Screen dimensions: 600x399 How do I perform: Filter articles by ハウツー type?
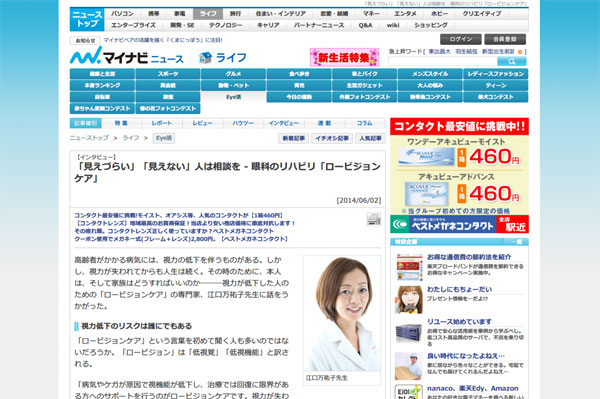pyautogui.click(x=243, y=123)
